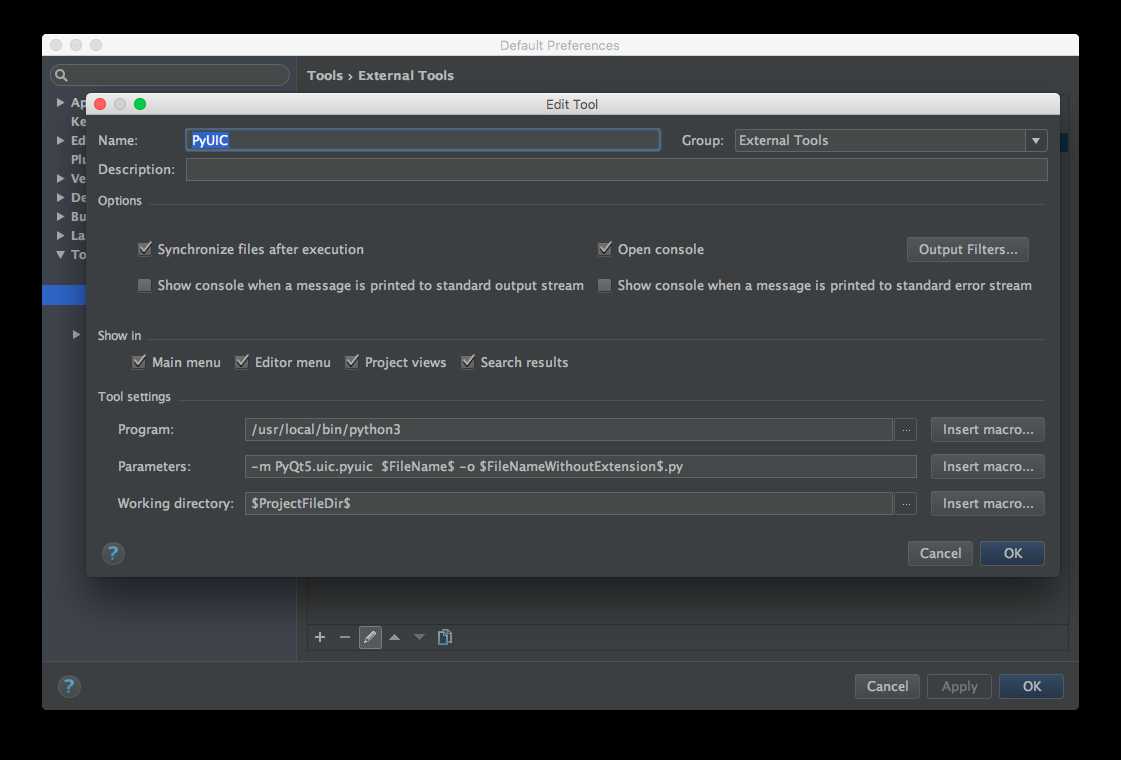Click the Name field containing PyUIC

coord(423,140)
